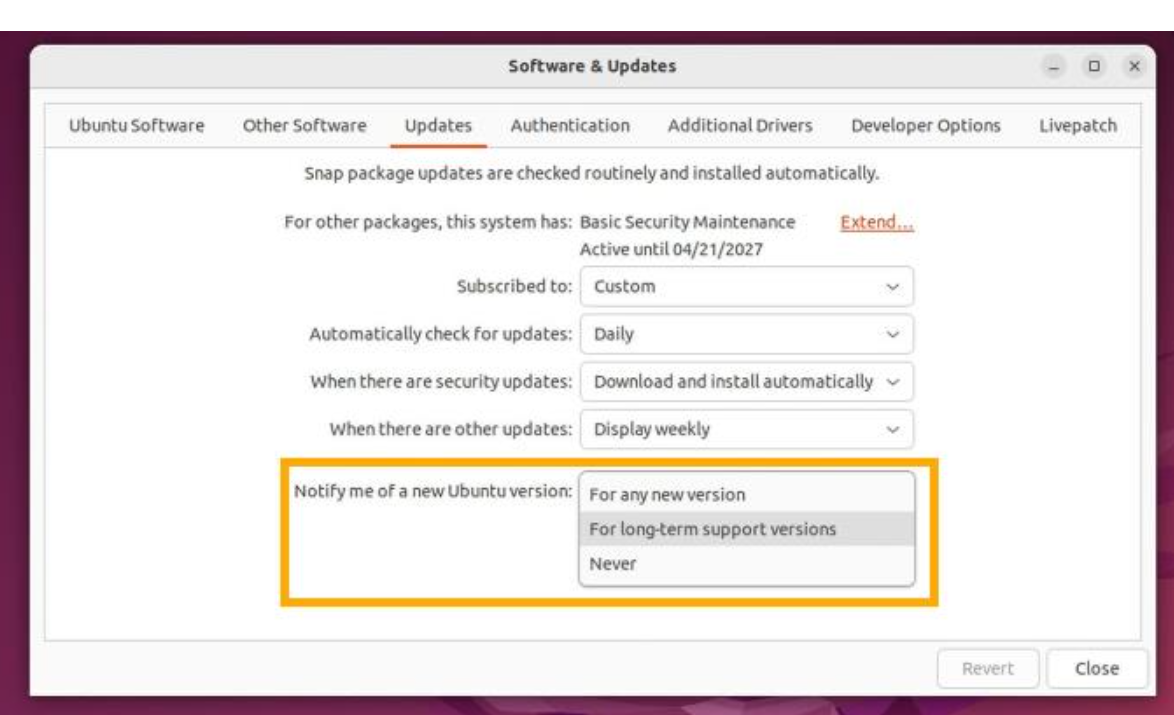The image size is (1174, 715).
Task: Switch to Developer Options tab
Action: coord(925,126)
